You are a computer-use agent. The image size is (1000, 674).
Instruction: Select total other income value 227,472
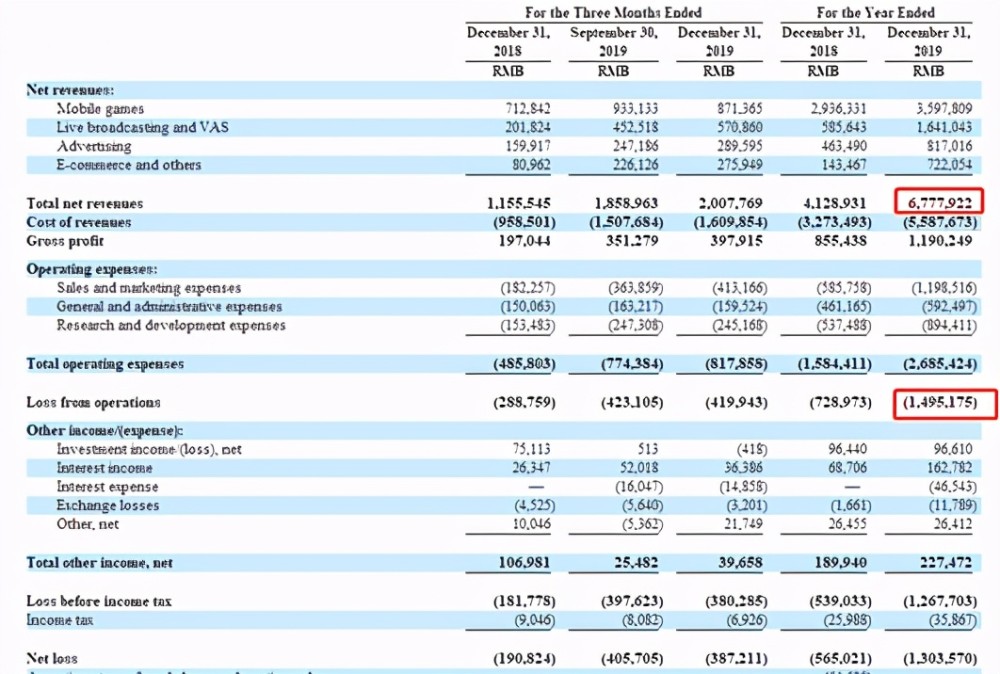(x=946, y=563)
